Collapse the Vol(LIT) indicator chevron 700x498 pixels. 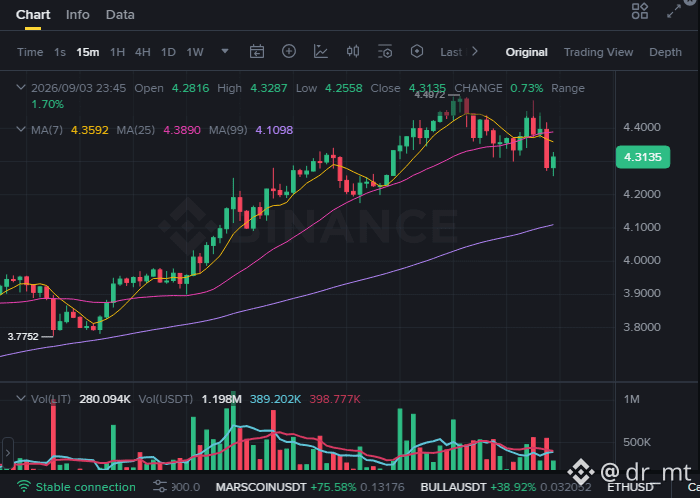(x=21, y=398)
